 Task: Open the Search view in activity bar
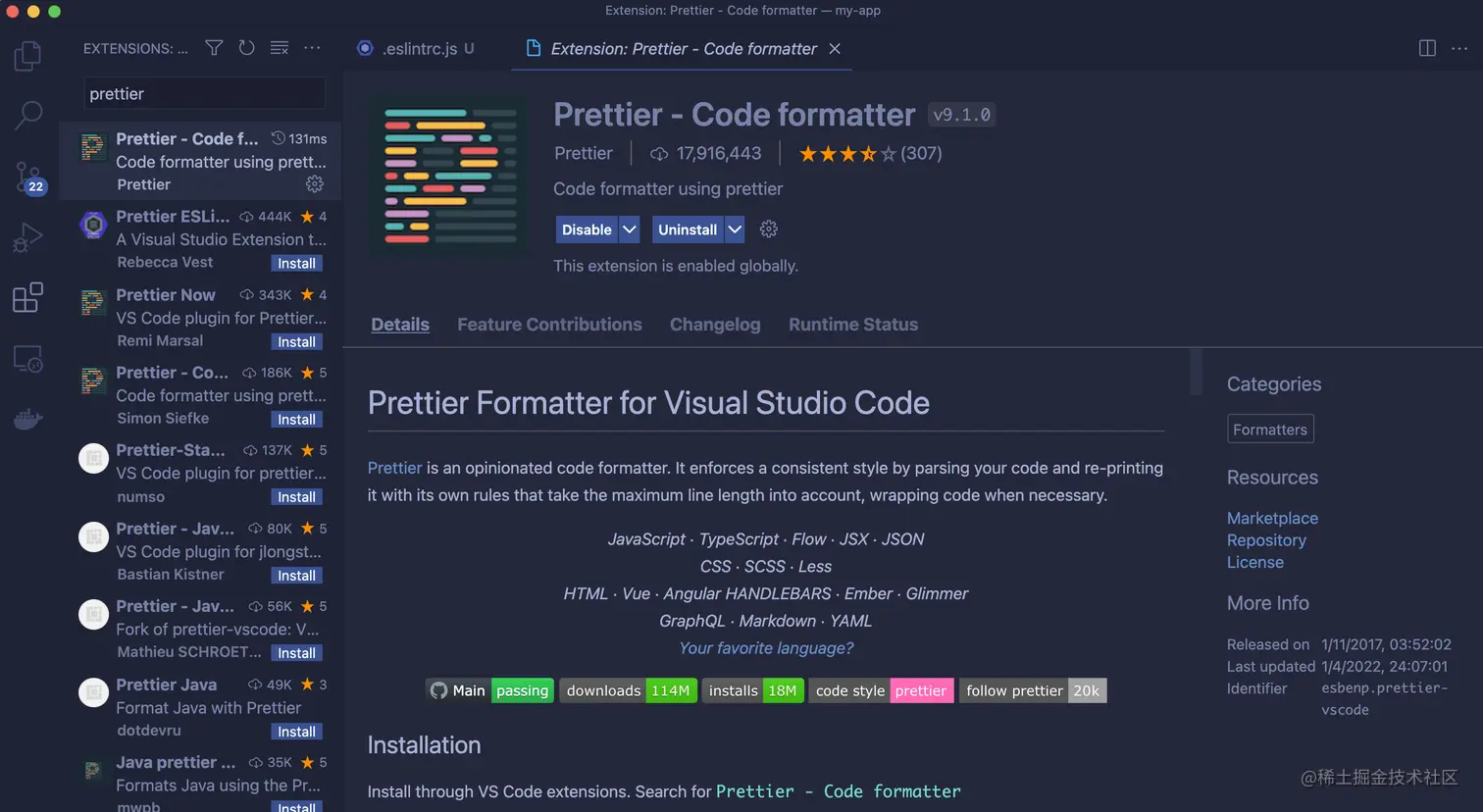click(x=28, y=116)
